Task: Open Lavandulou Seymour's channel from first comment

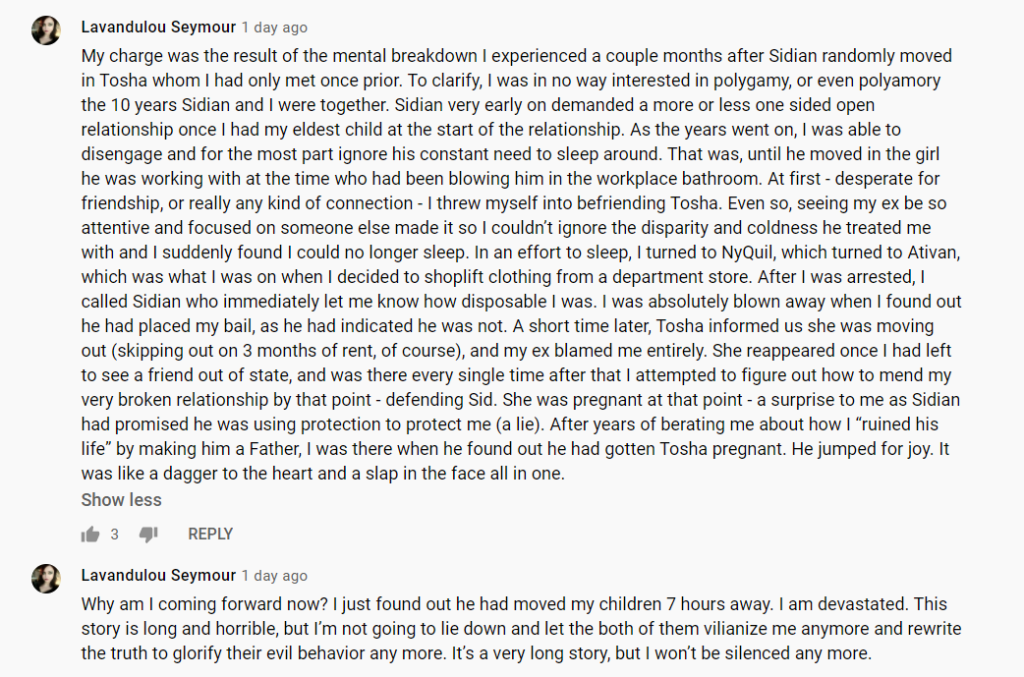Action: pyautogui.click(x=158, y=28)
